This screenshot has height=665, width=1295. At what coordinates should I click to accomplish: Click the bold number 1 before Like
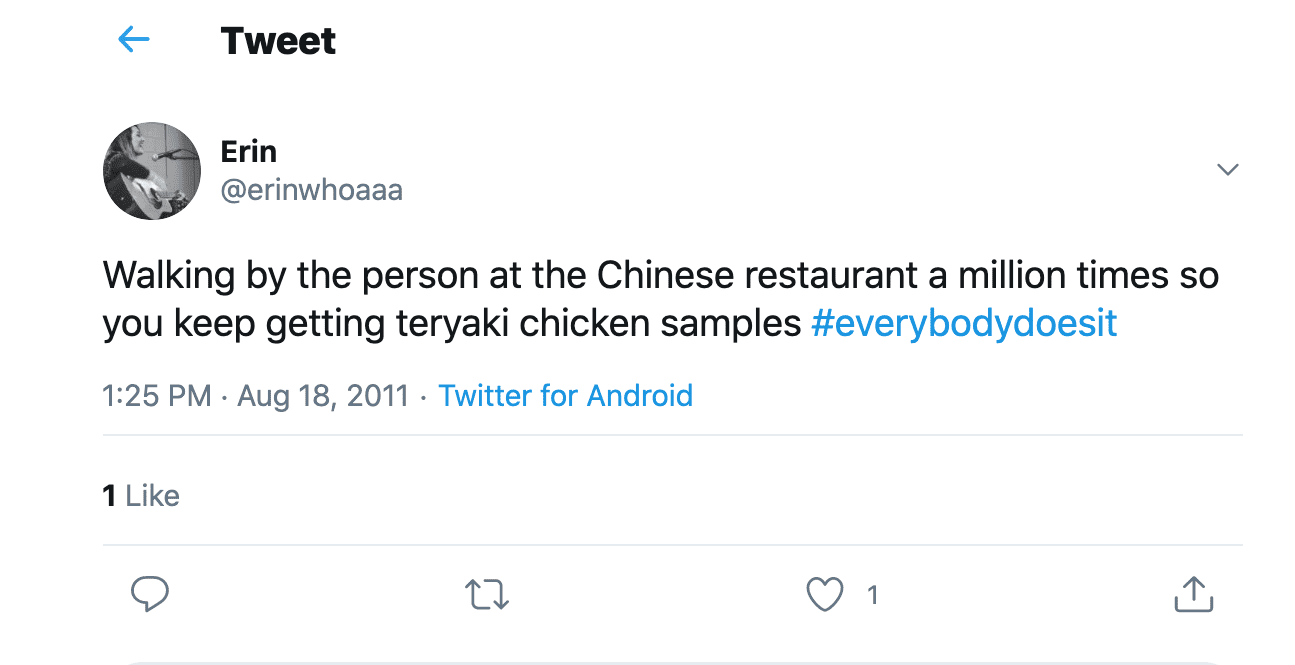coord(109,495)
